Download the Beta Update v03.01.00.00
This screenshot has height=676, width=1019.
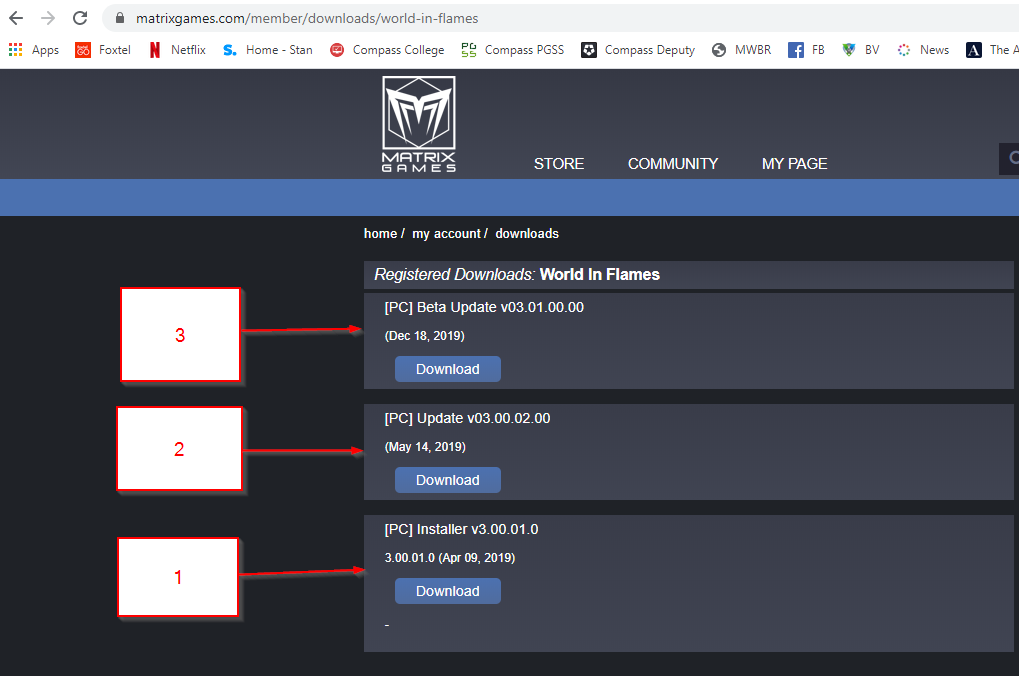pos(448,369)
